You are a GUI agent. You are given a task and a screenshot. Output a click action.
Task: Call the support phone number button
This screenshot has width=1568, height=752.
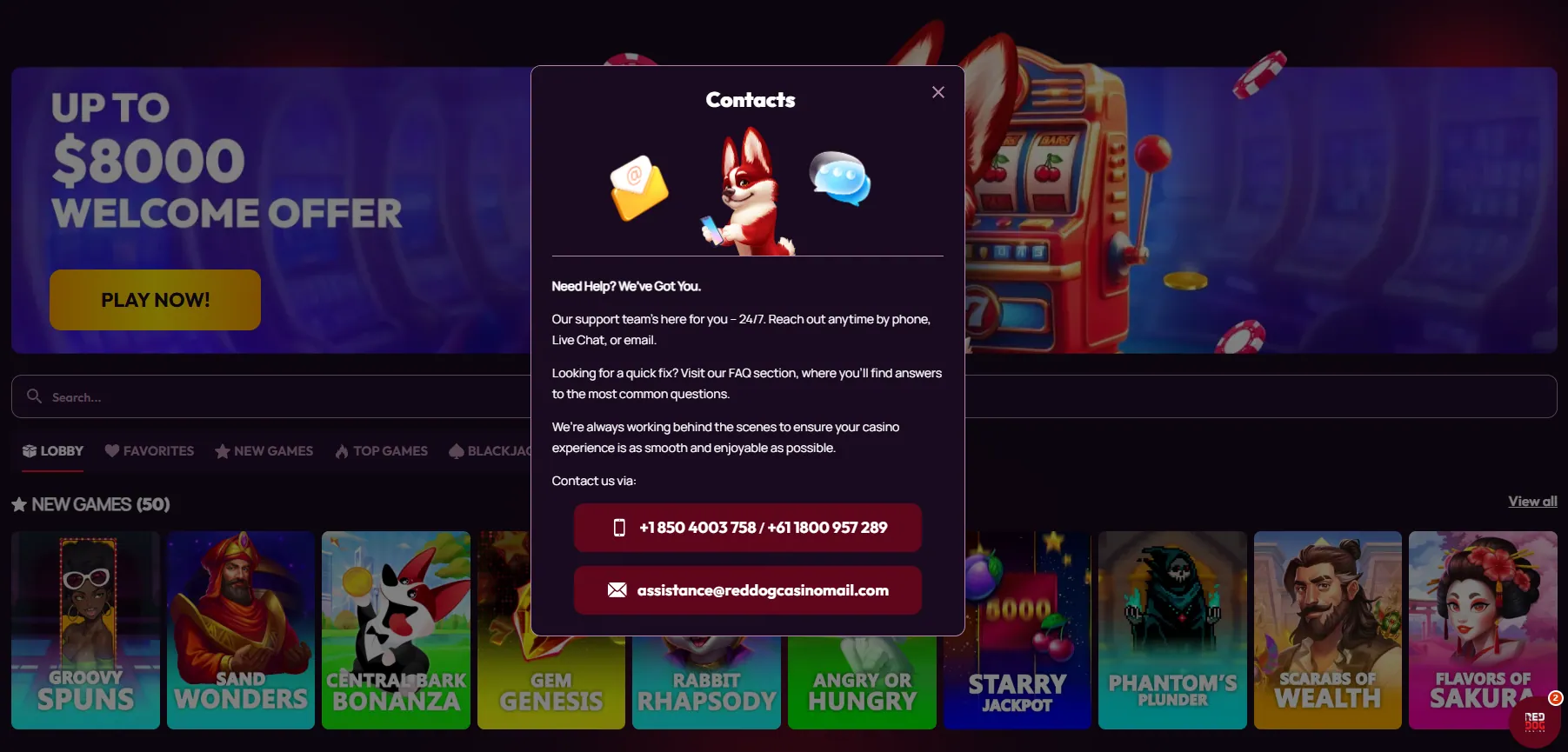tap(748, 528)
